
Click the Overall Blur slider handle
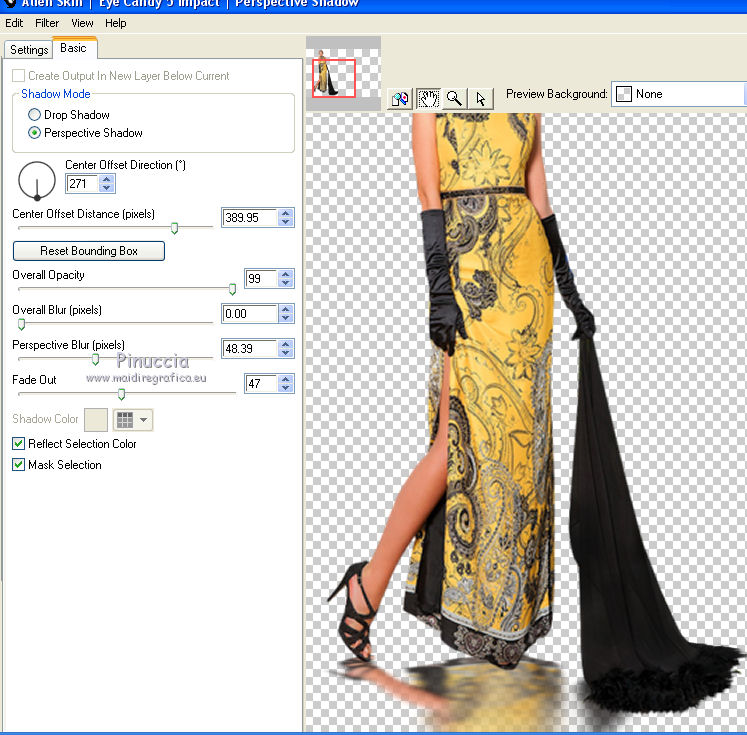[21, 324]
